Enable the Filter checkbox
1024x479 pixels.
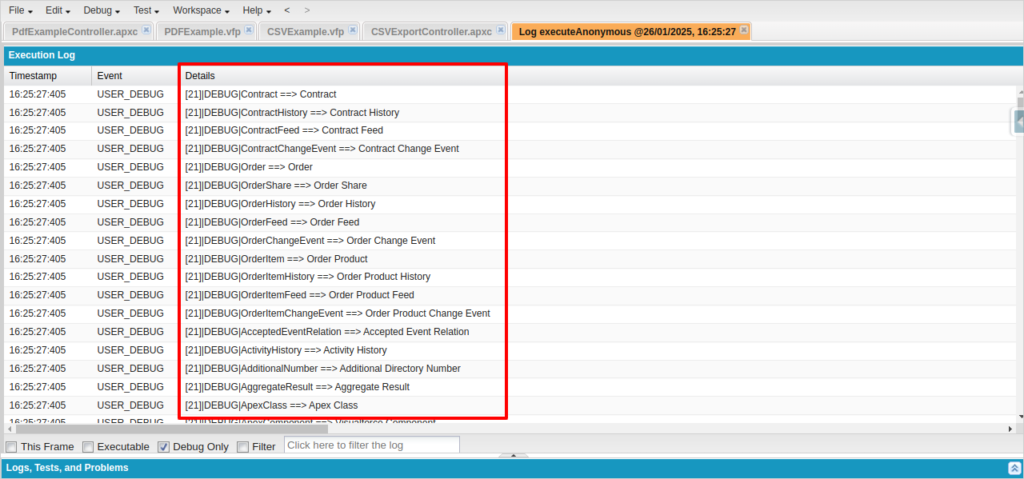(242, 447)
